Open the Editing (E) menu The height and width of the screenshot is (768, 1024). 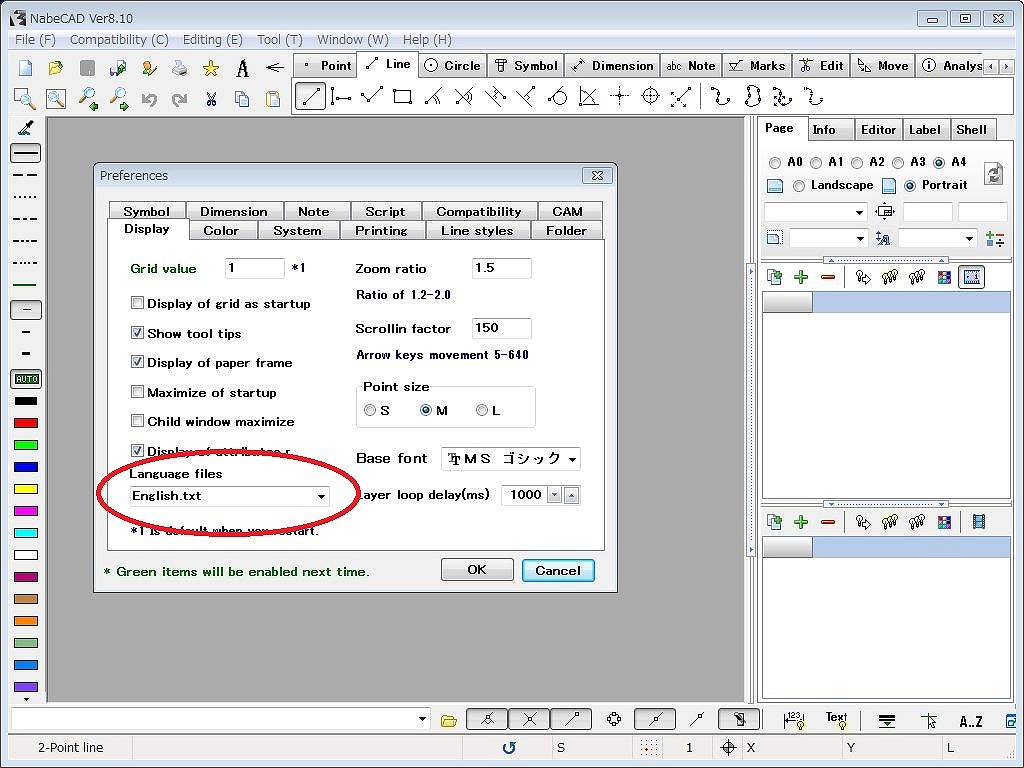pyautogui.click(x=213, y=40)
